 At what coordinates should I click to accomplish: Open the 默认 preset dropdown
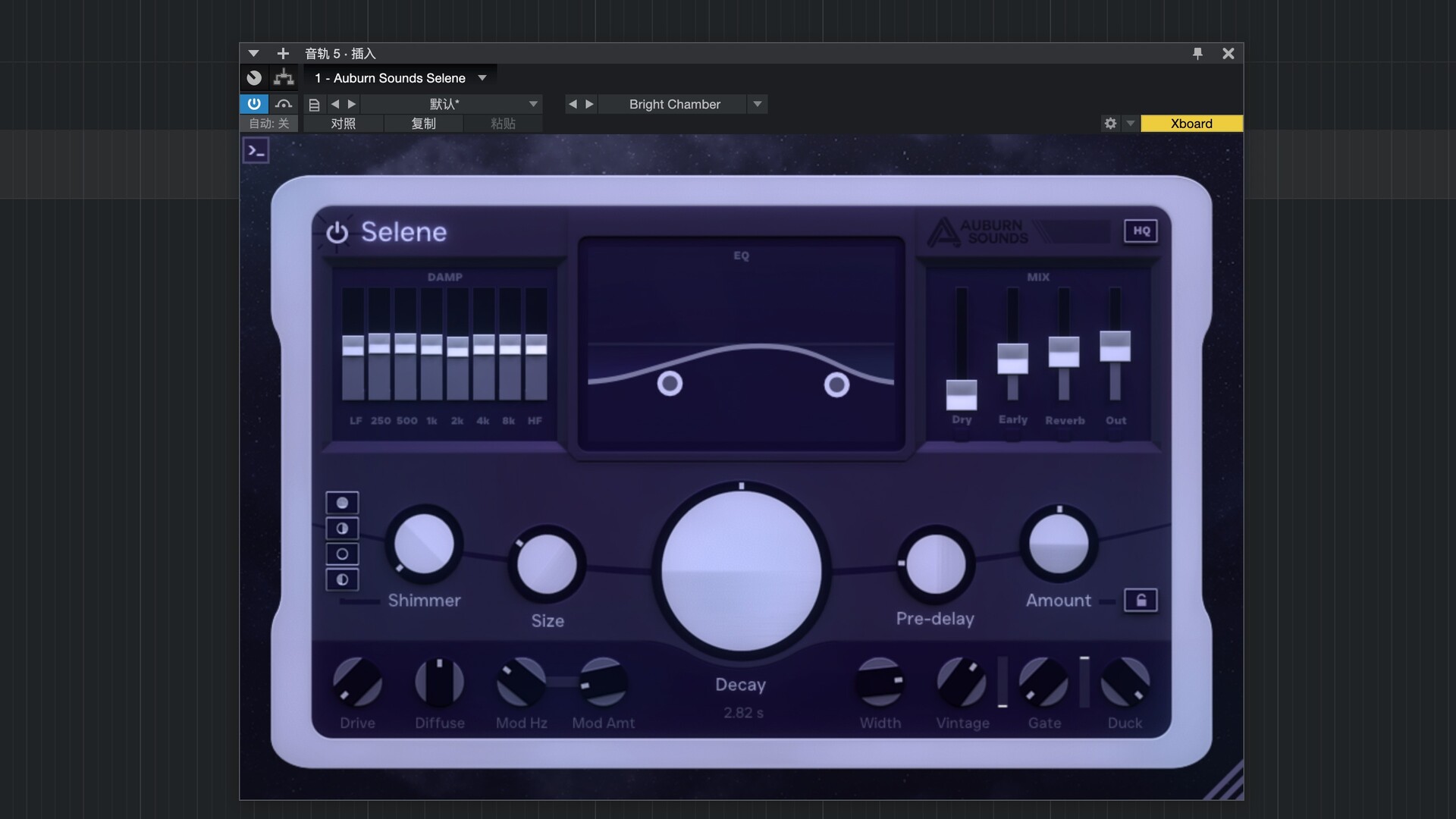click(x=533, y=104)
